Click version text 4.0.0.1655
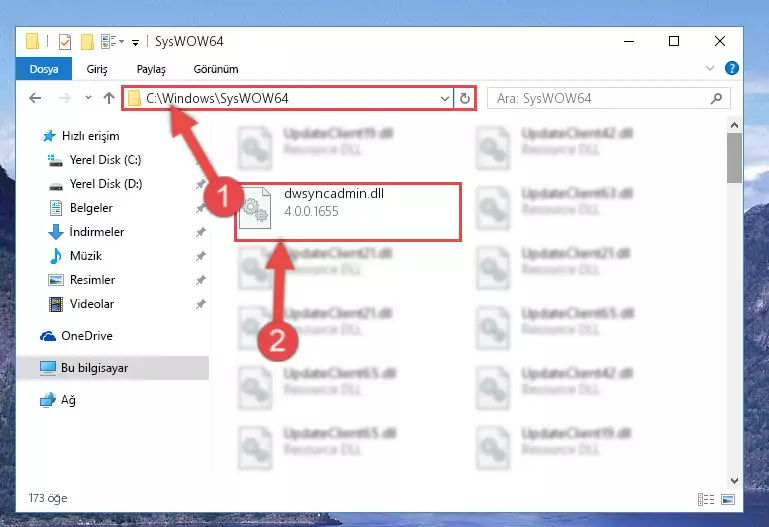Screen dimensions: 769x527 pyautogui.click(x=311, y=211)
